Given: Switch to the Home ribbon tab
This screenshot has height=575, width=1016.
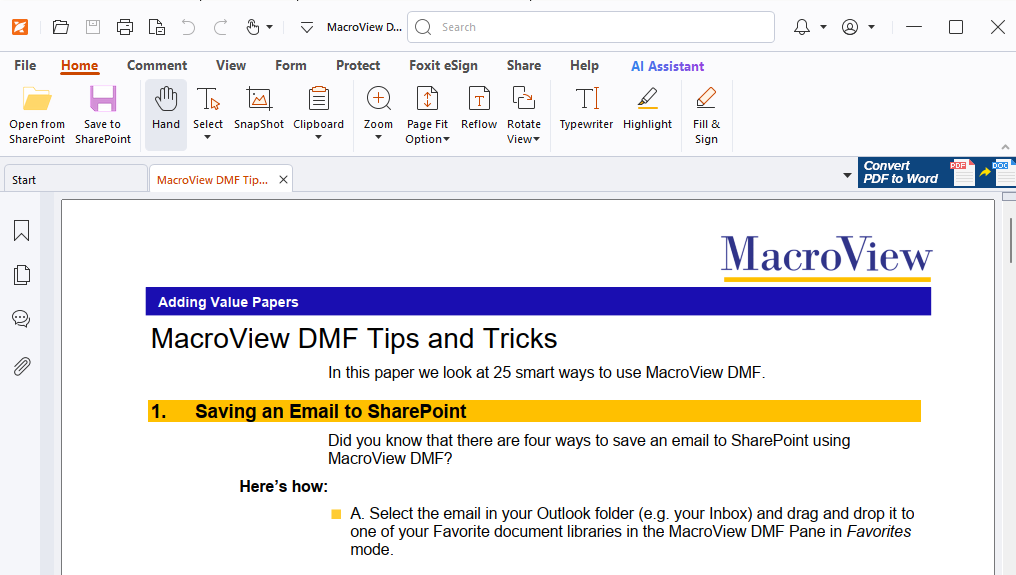Looking at the screenshot, I should coord(80,65).
